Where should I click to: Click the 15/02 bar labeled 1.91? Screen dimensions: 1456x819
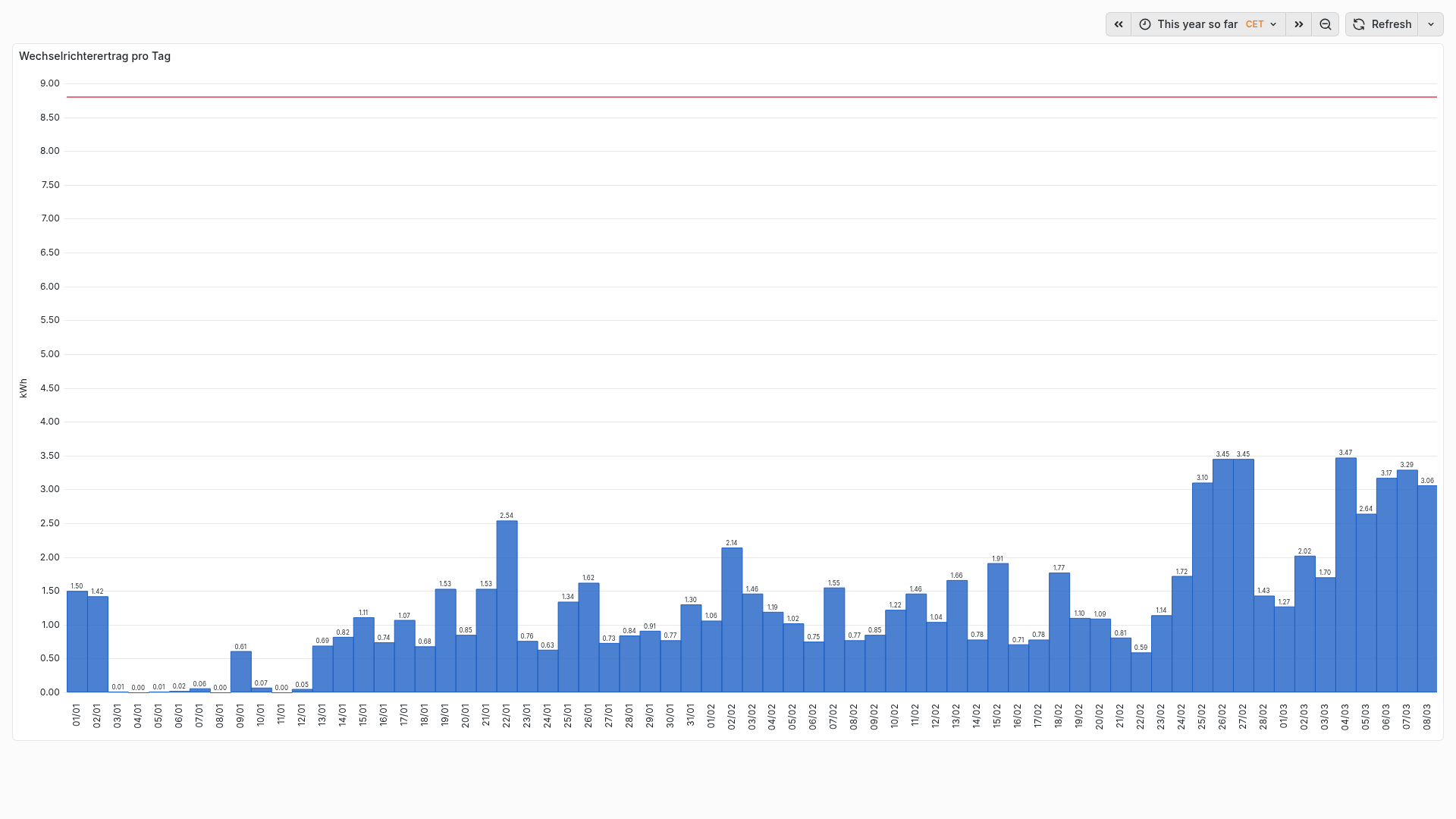(x=997, y=628)
